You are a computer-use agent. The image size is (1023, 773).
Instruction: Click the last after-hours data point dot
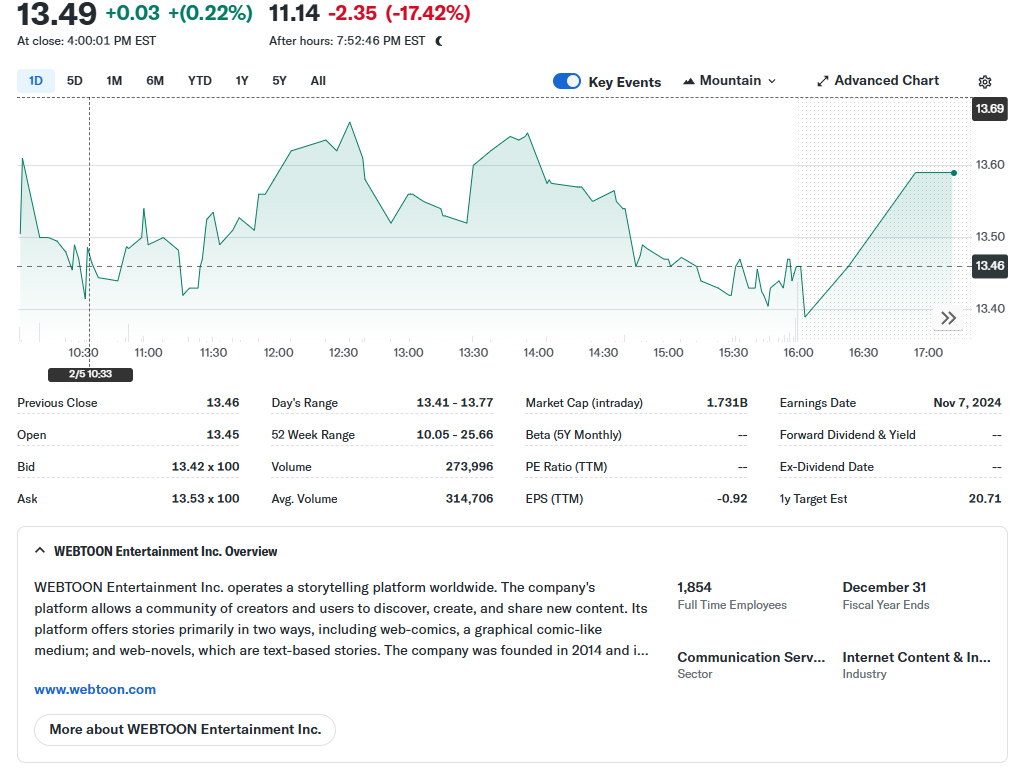954,173
